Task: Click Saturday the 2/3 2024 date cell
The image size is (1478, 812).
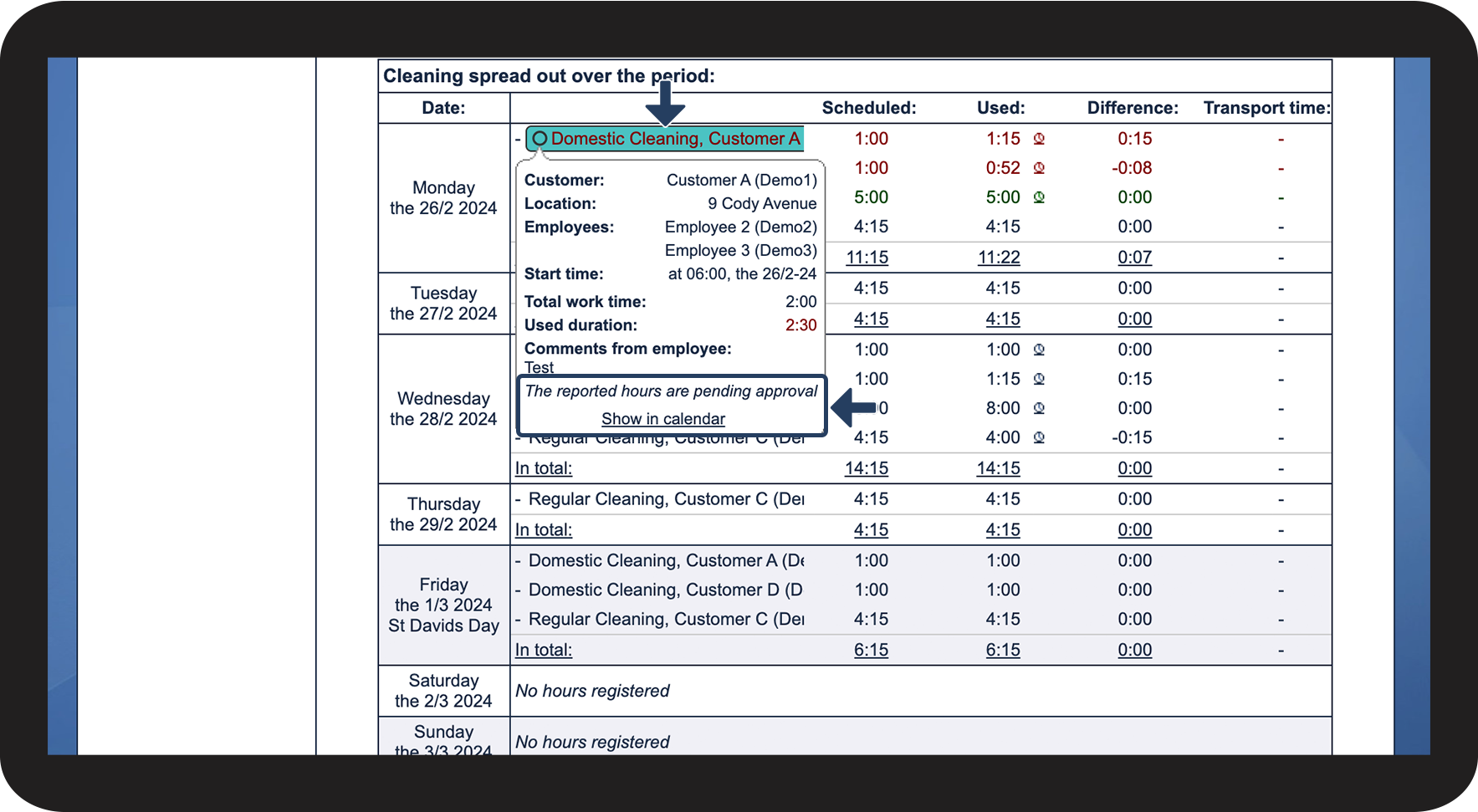Action: [443, 691]
